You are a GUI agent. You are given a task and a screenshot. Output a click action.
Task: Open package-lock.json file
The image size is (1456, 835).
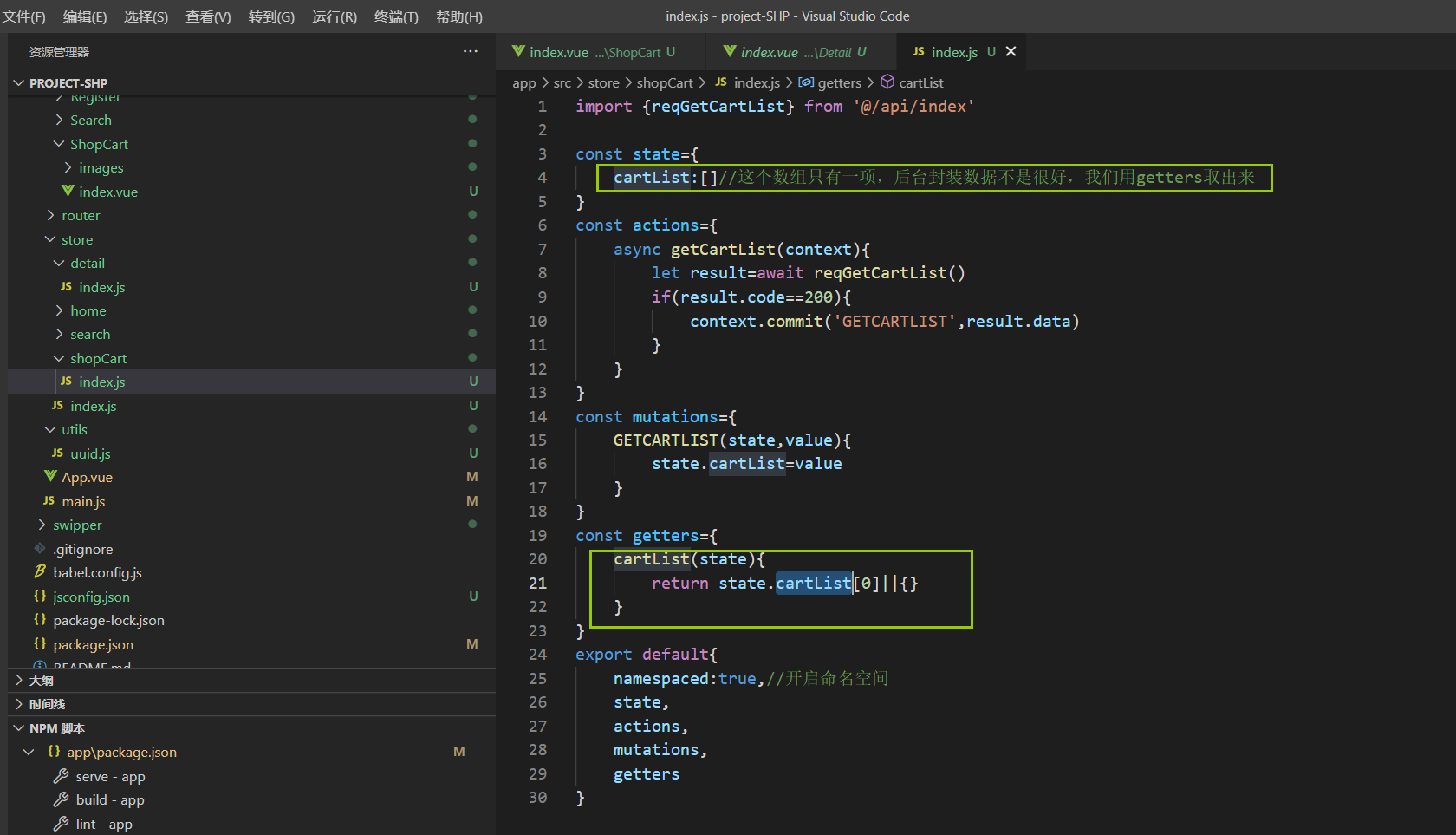tap(108, 621)
